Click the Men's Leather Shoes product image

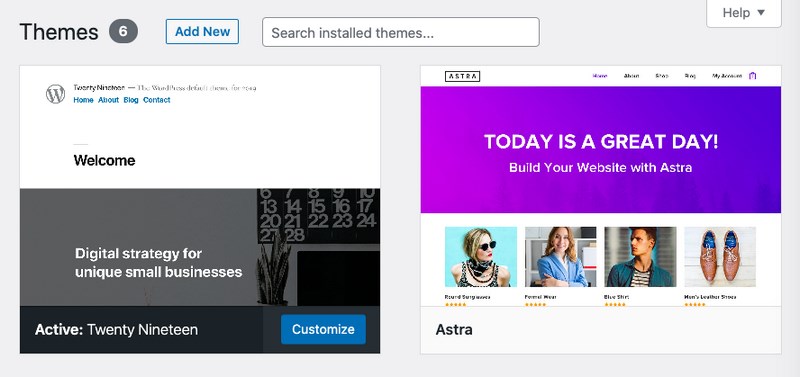[x=720, y=257]
